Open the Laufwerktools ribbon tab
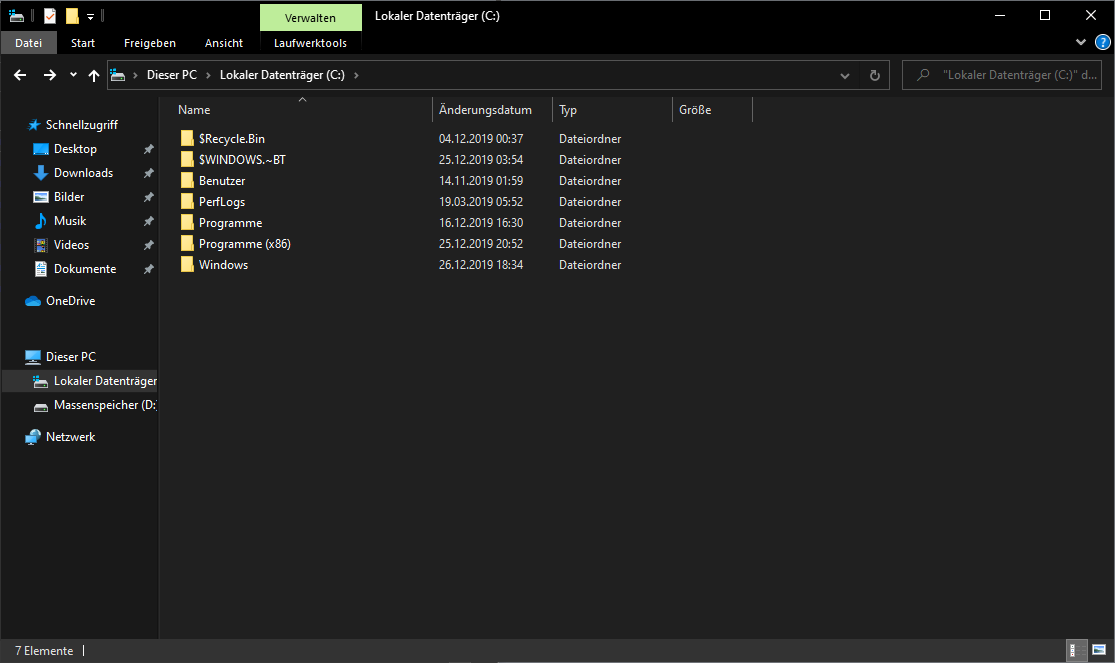1115x663 pixels. (311, 43)
